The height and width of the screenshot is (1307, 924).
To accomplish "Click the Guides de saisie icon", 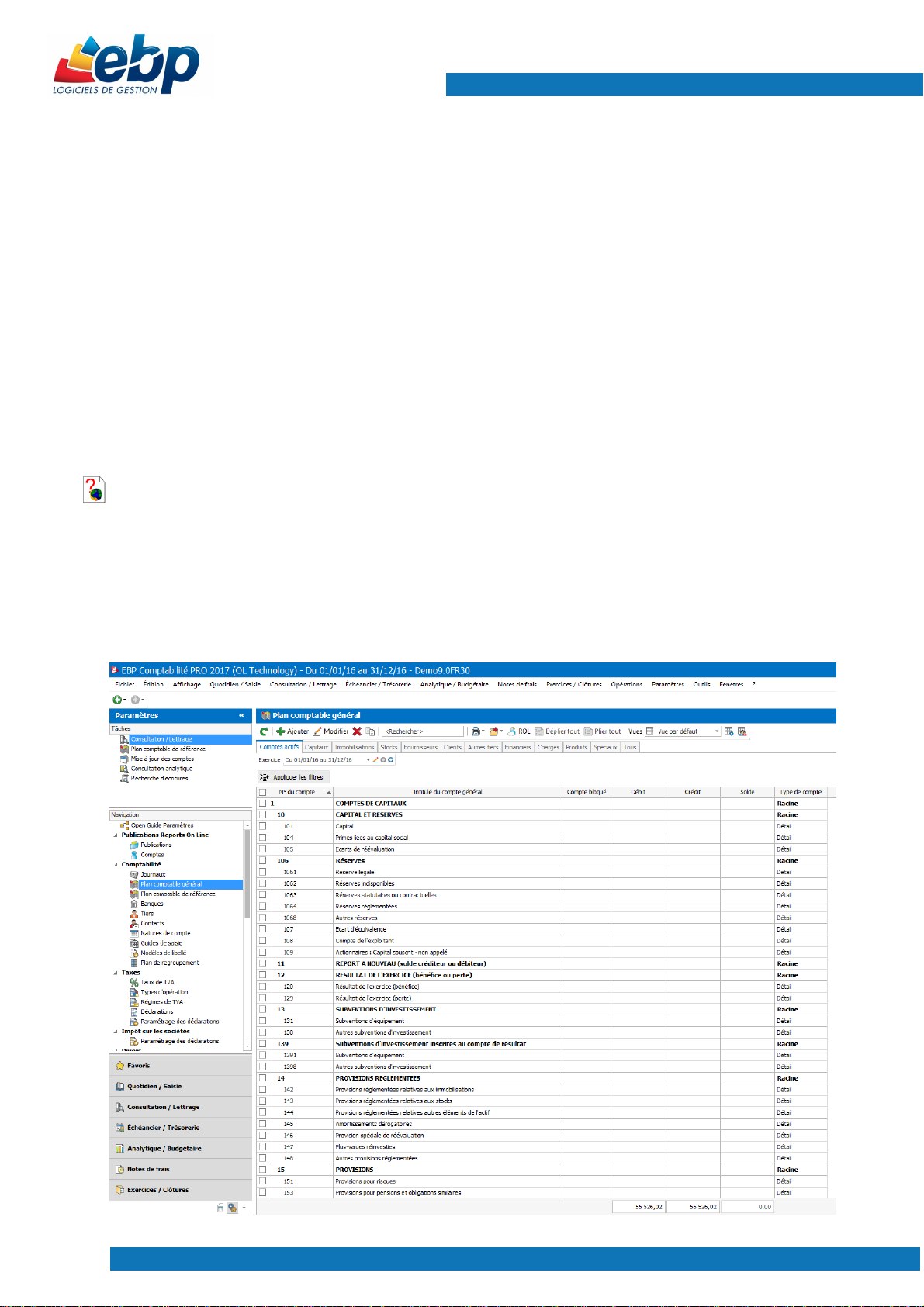I will coord(134,943).
